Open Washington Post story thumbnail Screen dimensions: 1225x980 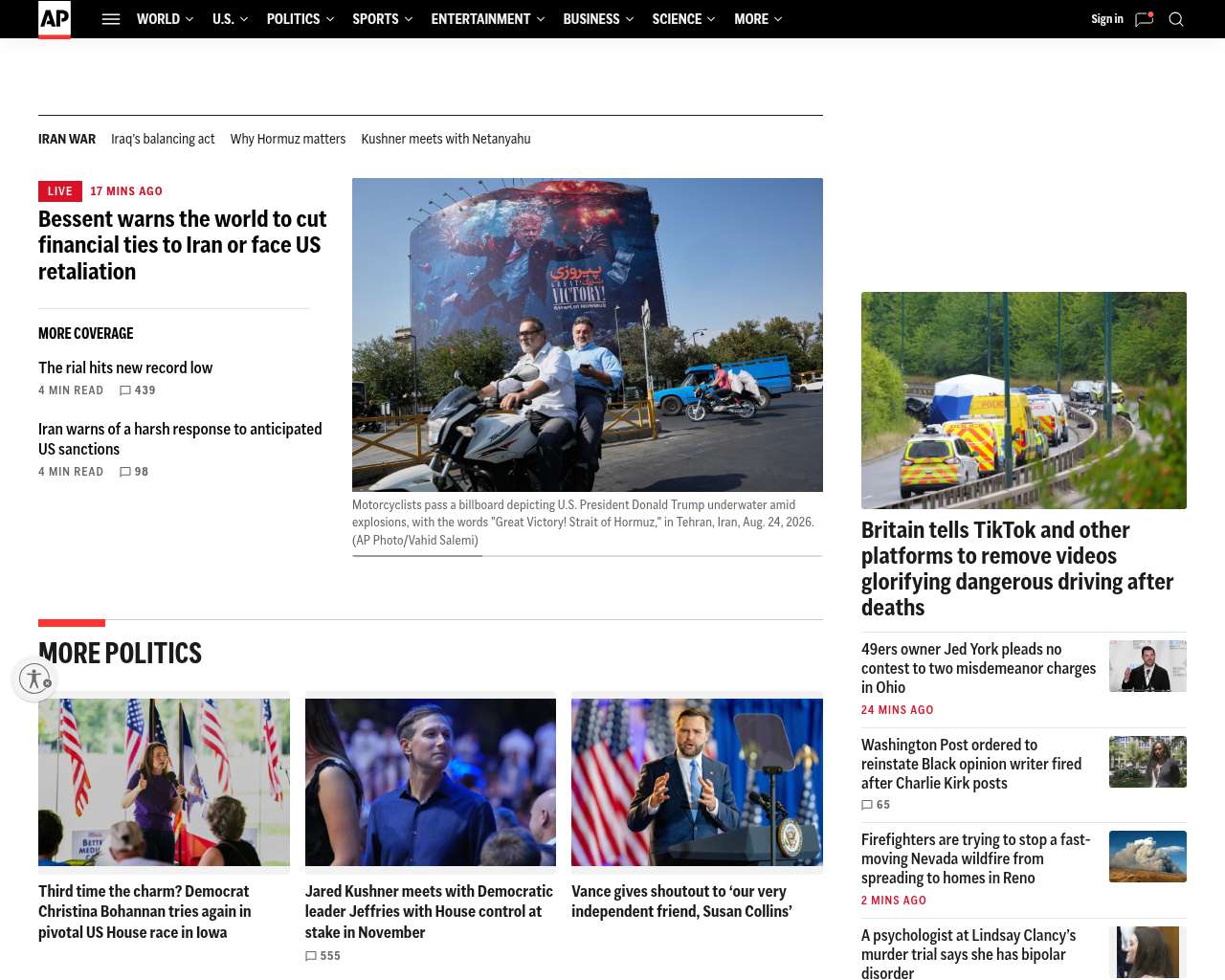pyautogui.click(x=1147, y=762)
